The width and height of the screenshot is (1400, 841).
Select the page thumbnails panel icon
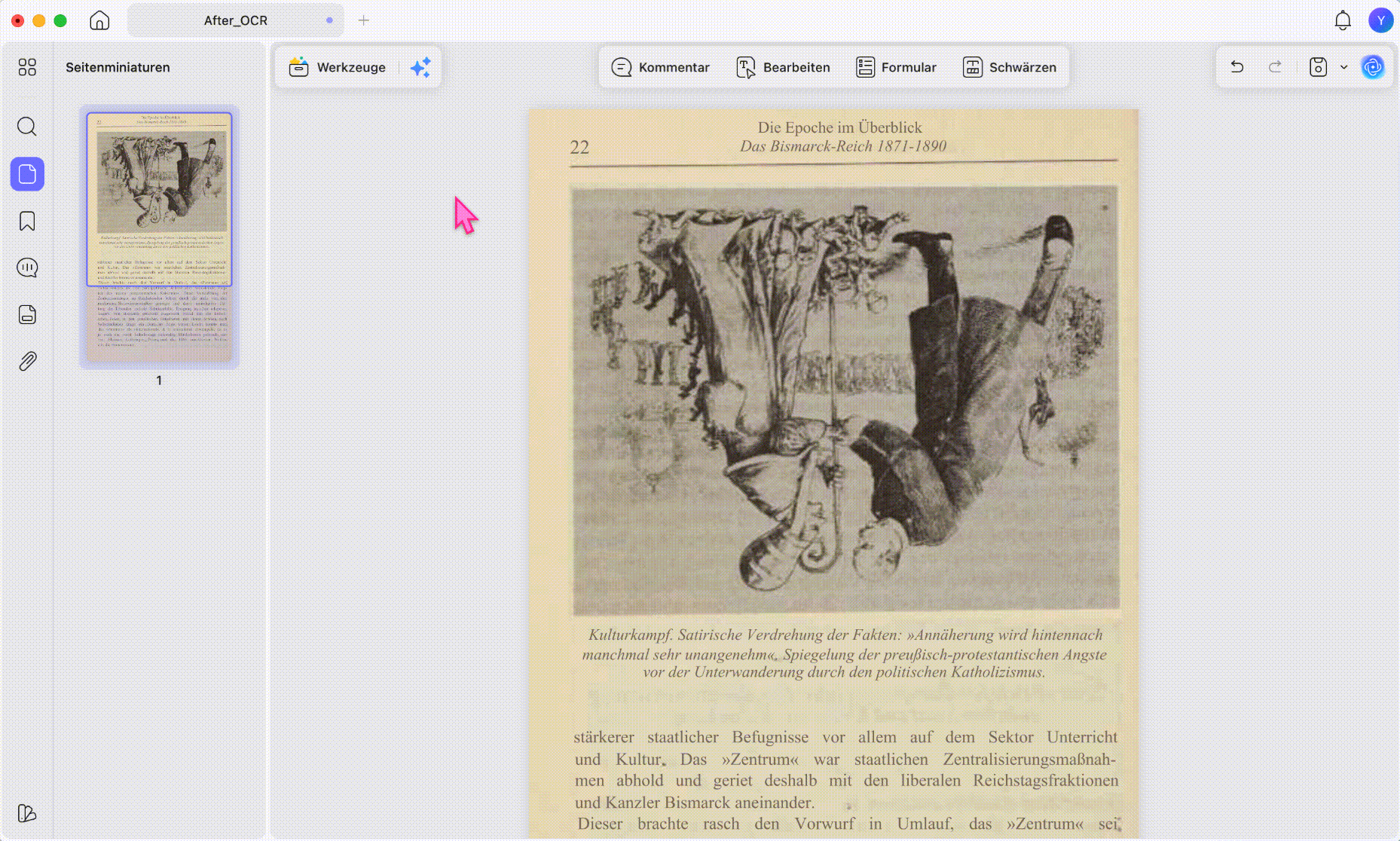pyautogui.click(x=27, y=174)
